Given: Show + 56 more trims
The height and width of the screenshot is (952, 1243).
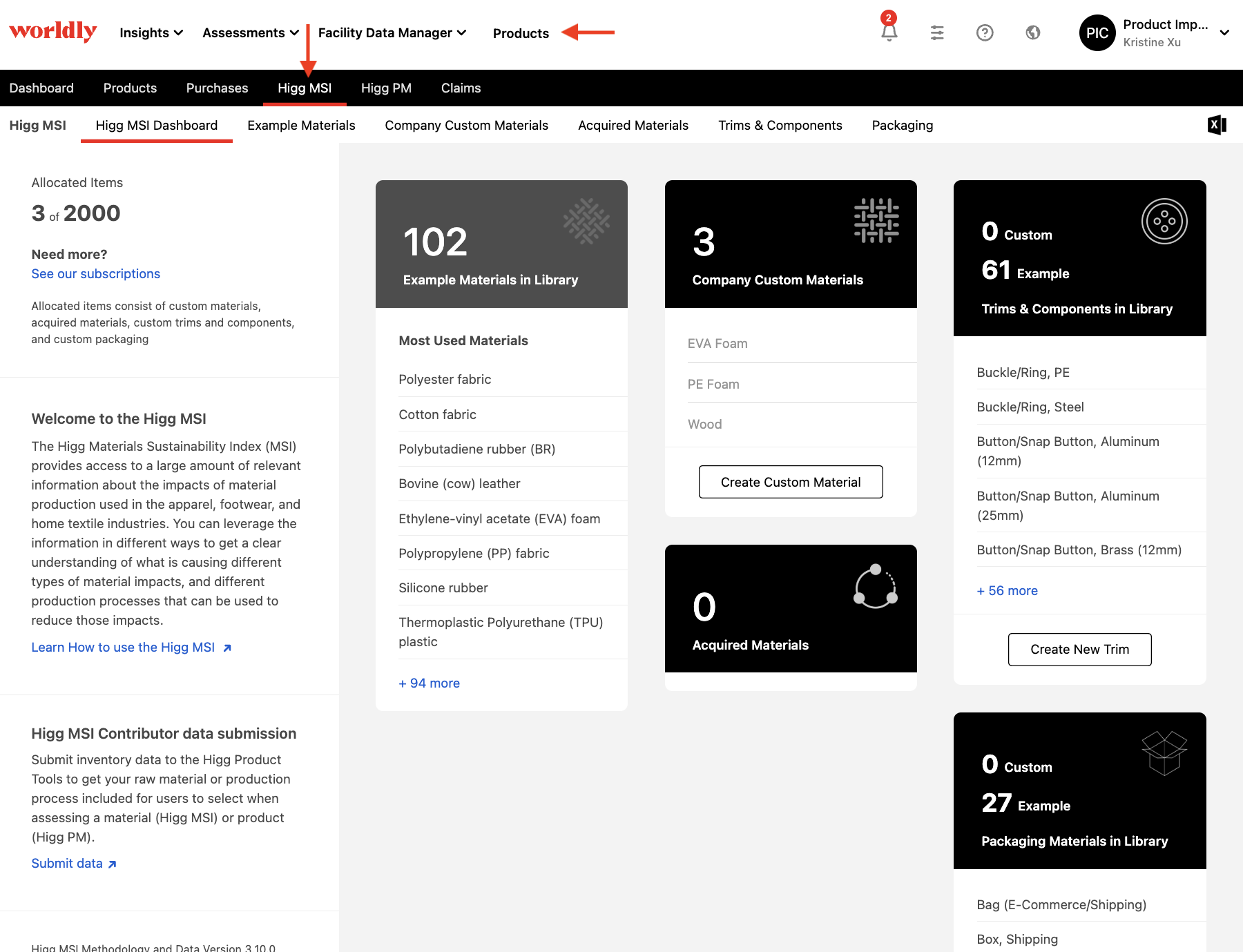Looking at the screenshot, I should [1007, 590].
